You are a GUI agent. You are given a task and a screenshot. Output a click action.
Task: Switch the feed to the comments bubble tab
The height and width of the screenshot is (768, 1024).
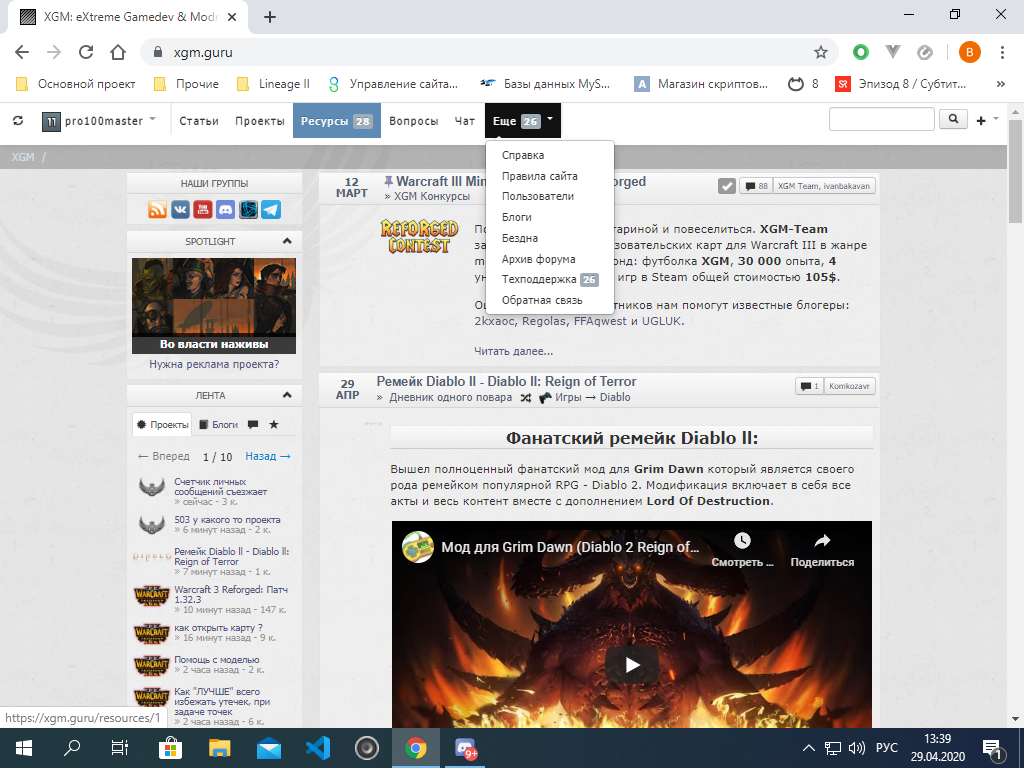click(x=253, y=424)
